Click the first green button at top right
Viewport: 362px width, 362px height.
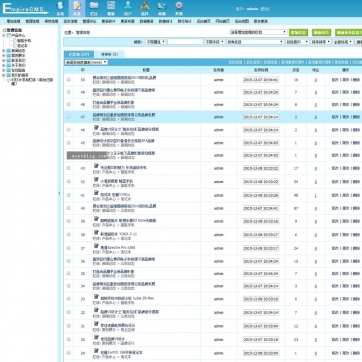[x=298, y=32]
